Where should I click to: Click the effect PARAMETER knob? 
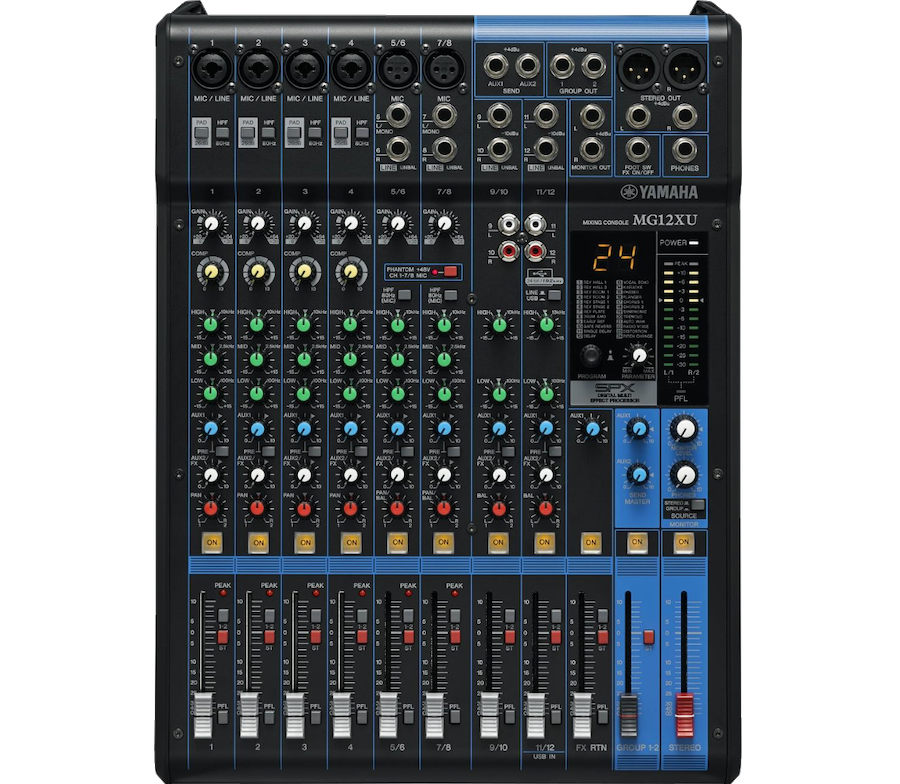click(x=638, y=355)
